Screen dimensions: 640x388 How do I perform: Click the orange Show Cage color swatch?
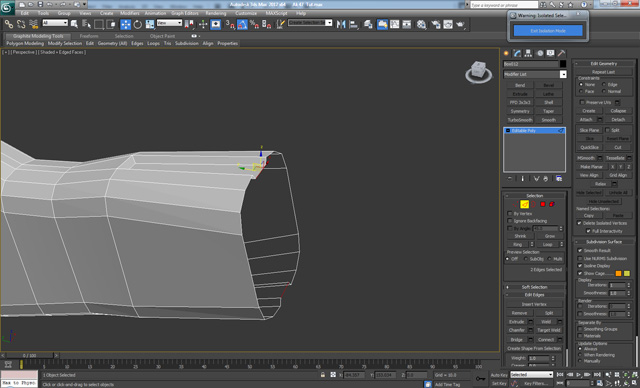click(x=619, y=273)
